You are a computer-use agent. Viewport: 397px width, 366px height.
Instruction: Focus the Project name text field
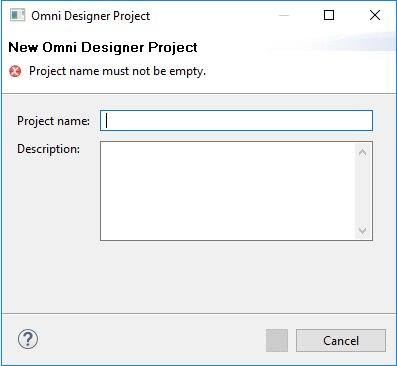pyautogui.click(x=236, y=120)
